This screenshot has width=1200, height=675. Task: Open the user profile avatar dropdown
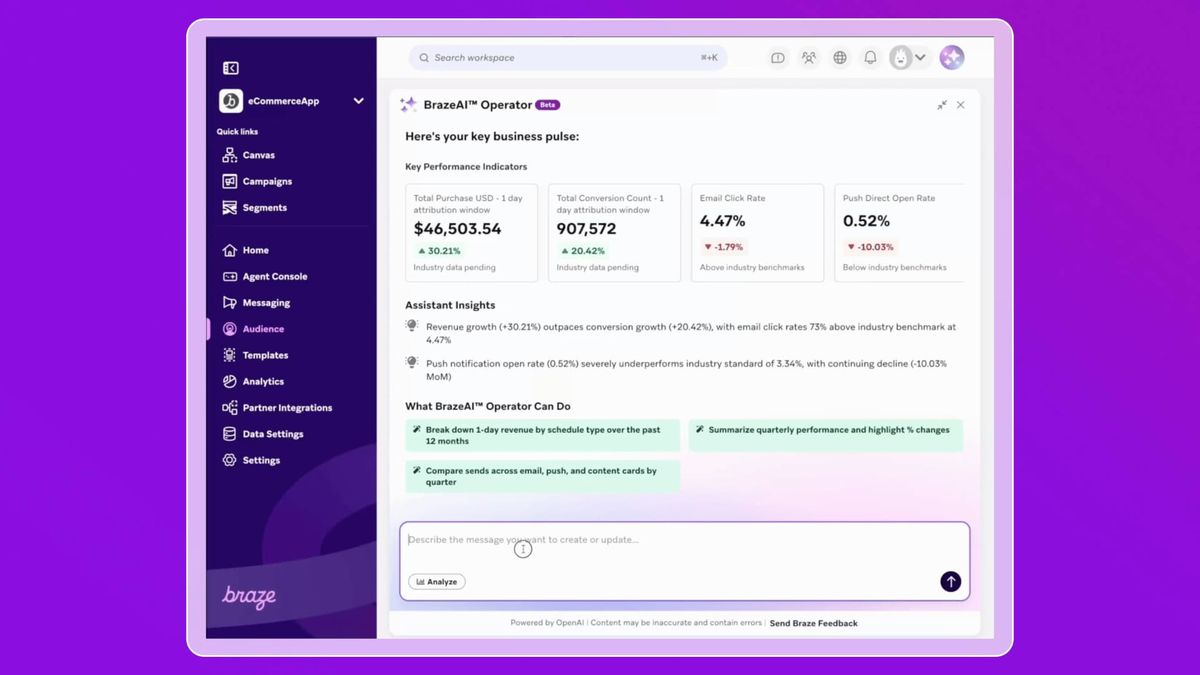coord(909,58)
